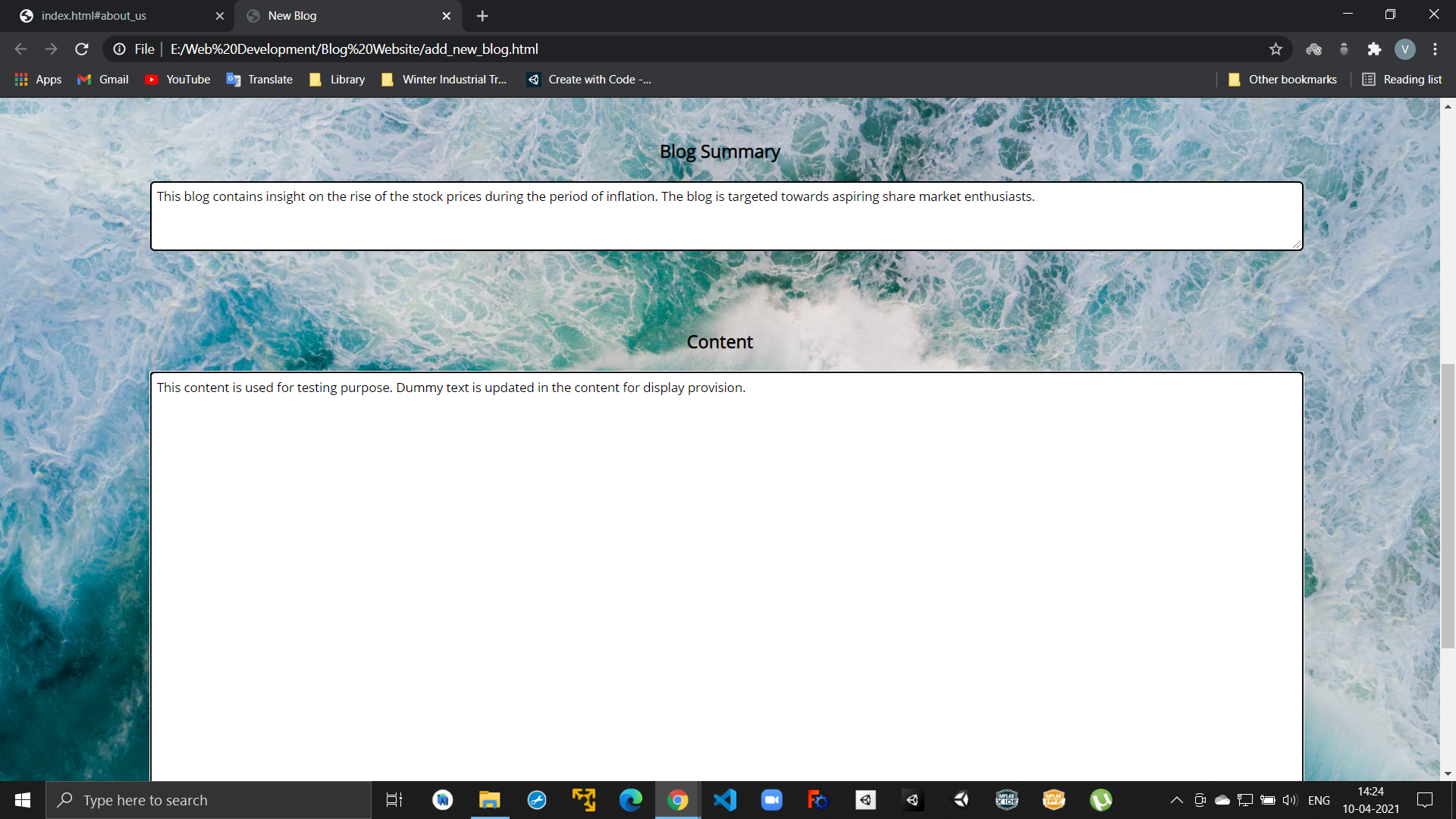
Task: Close the New Blog tab
Action: pyautogui.click(x=446, y=16)
